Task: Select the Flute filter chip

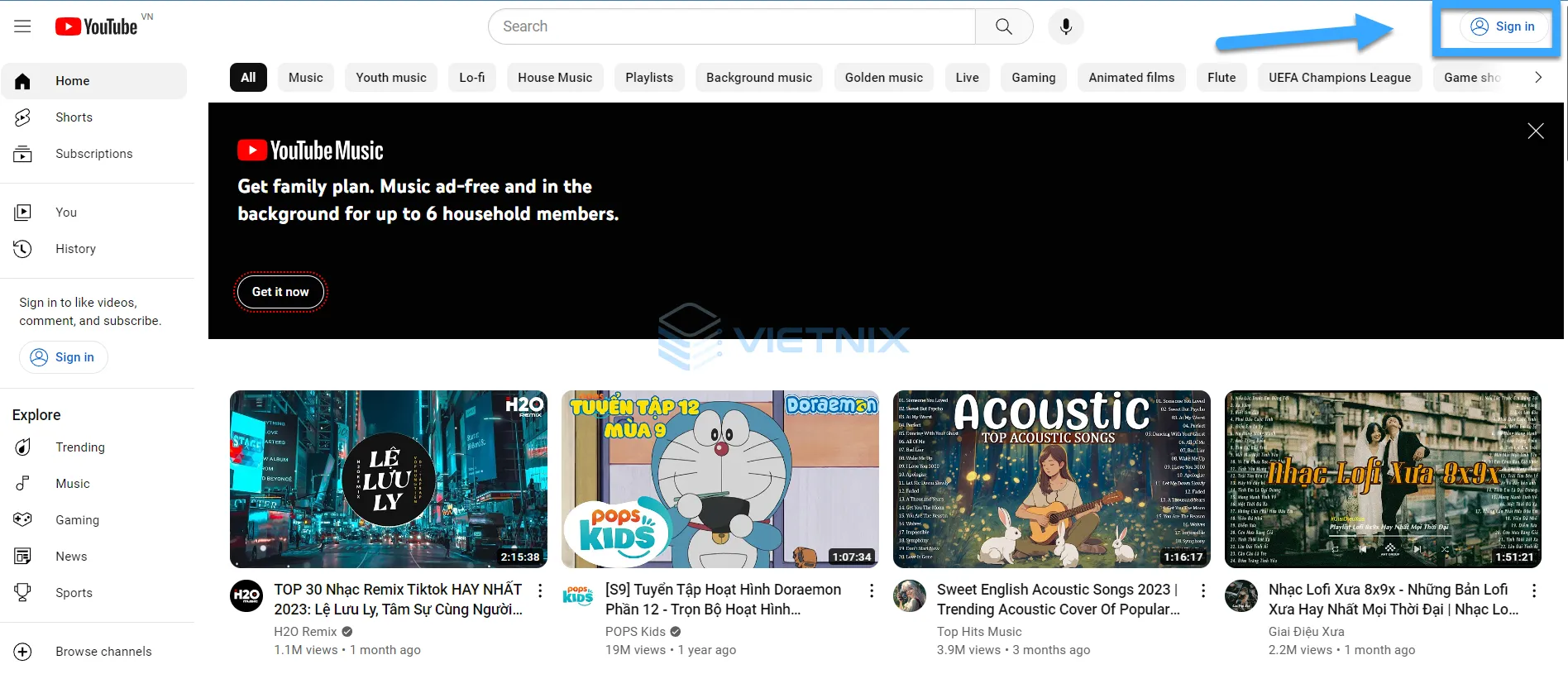Action: click(1221, 77)
